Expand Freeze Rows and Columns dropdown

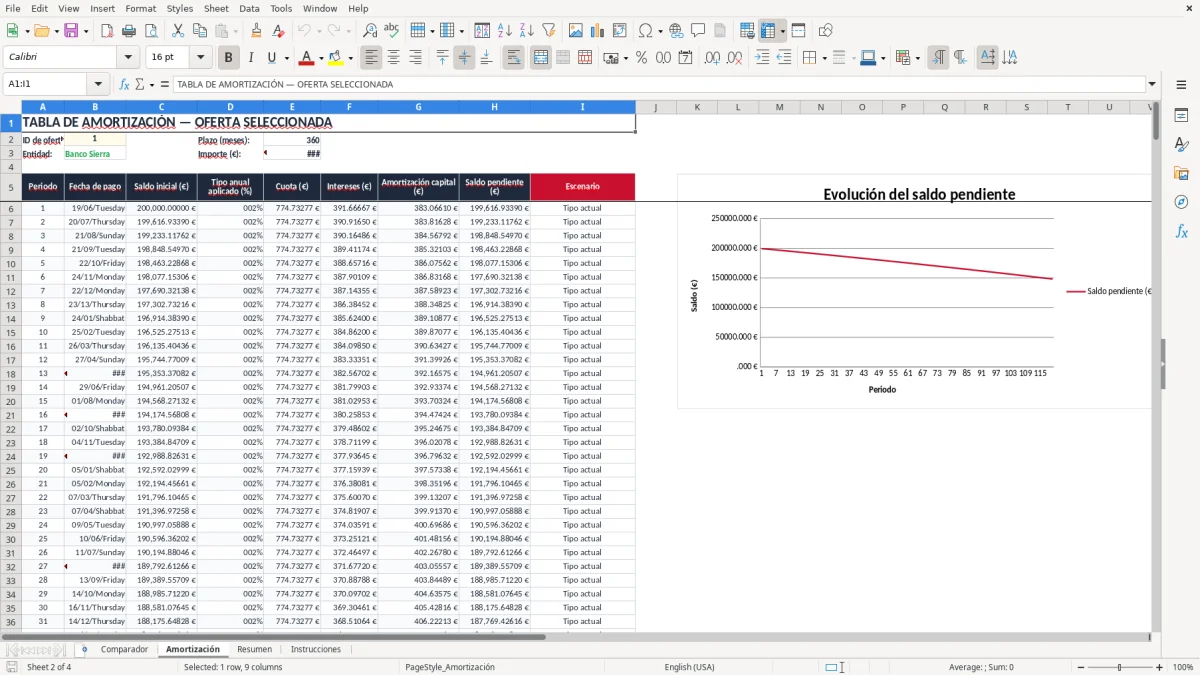point(782,31)
